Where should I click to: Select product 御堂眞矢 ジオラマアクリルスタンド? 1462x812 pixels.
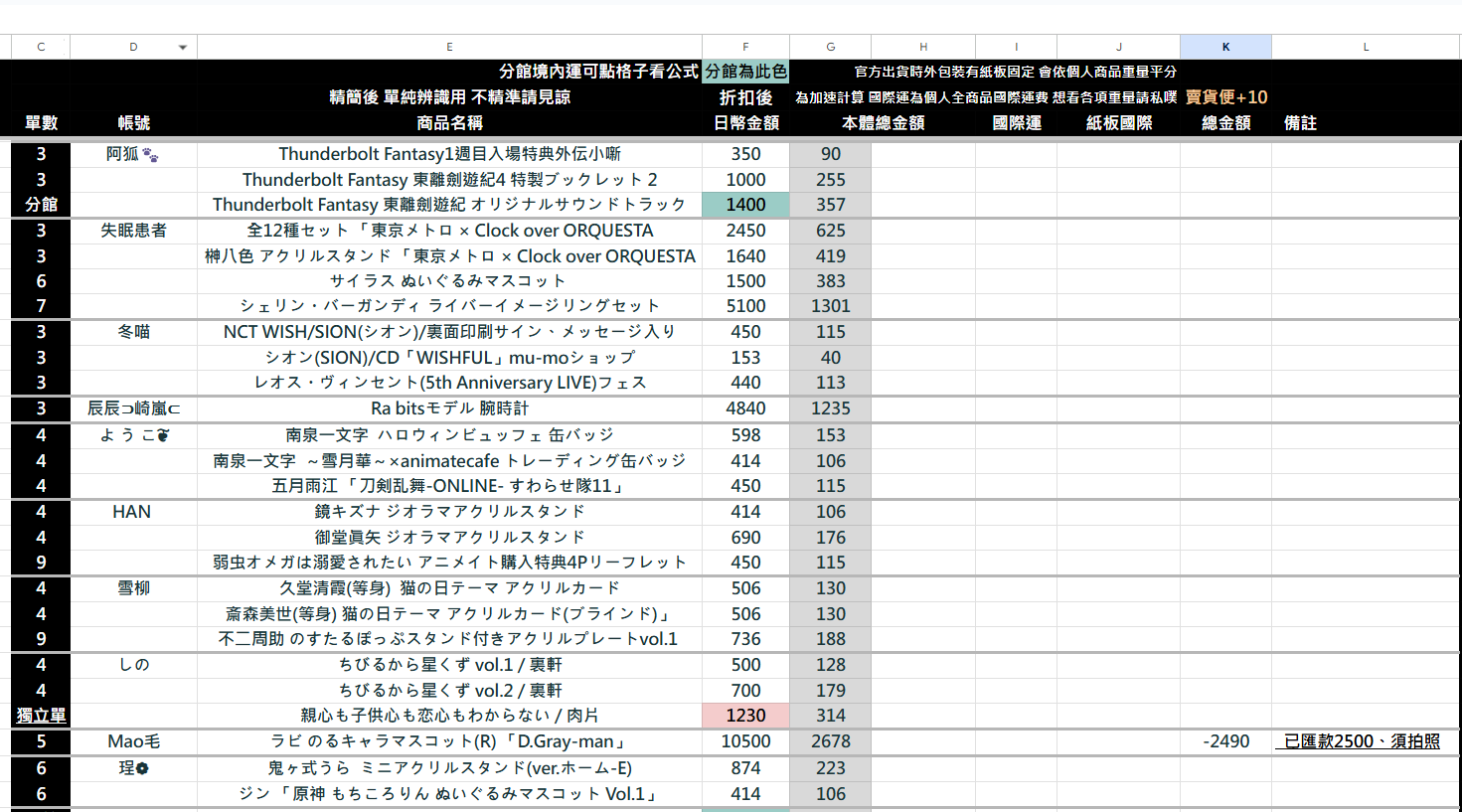click(449, 538)
